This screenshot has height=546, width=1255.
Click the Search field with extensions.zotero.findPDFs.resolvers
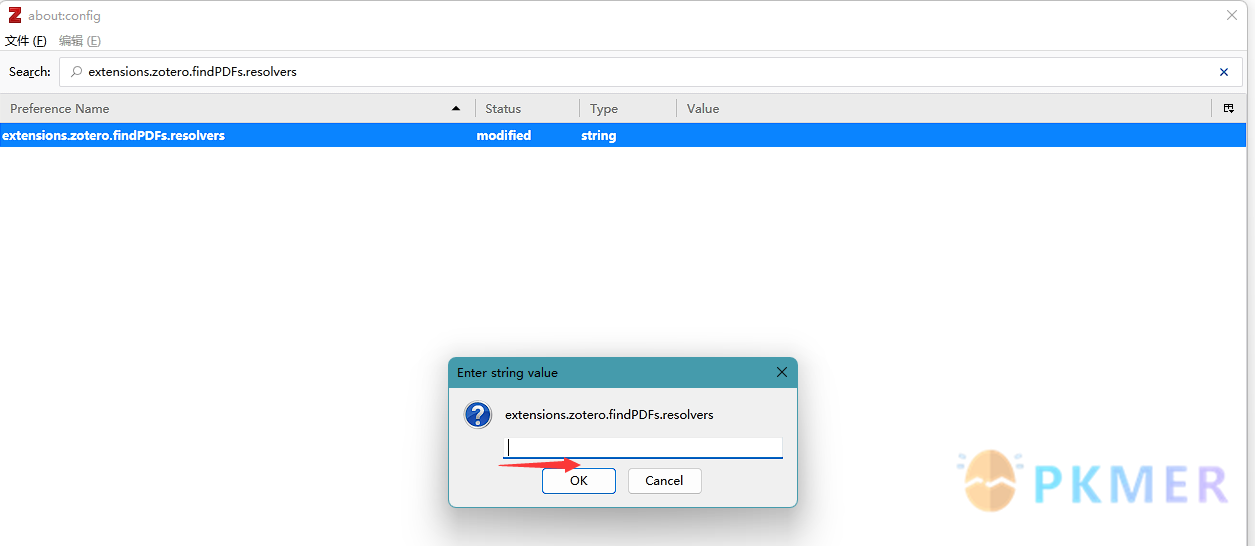[x=650, y=72]
